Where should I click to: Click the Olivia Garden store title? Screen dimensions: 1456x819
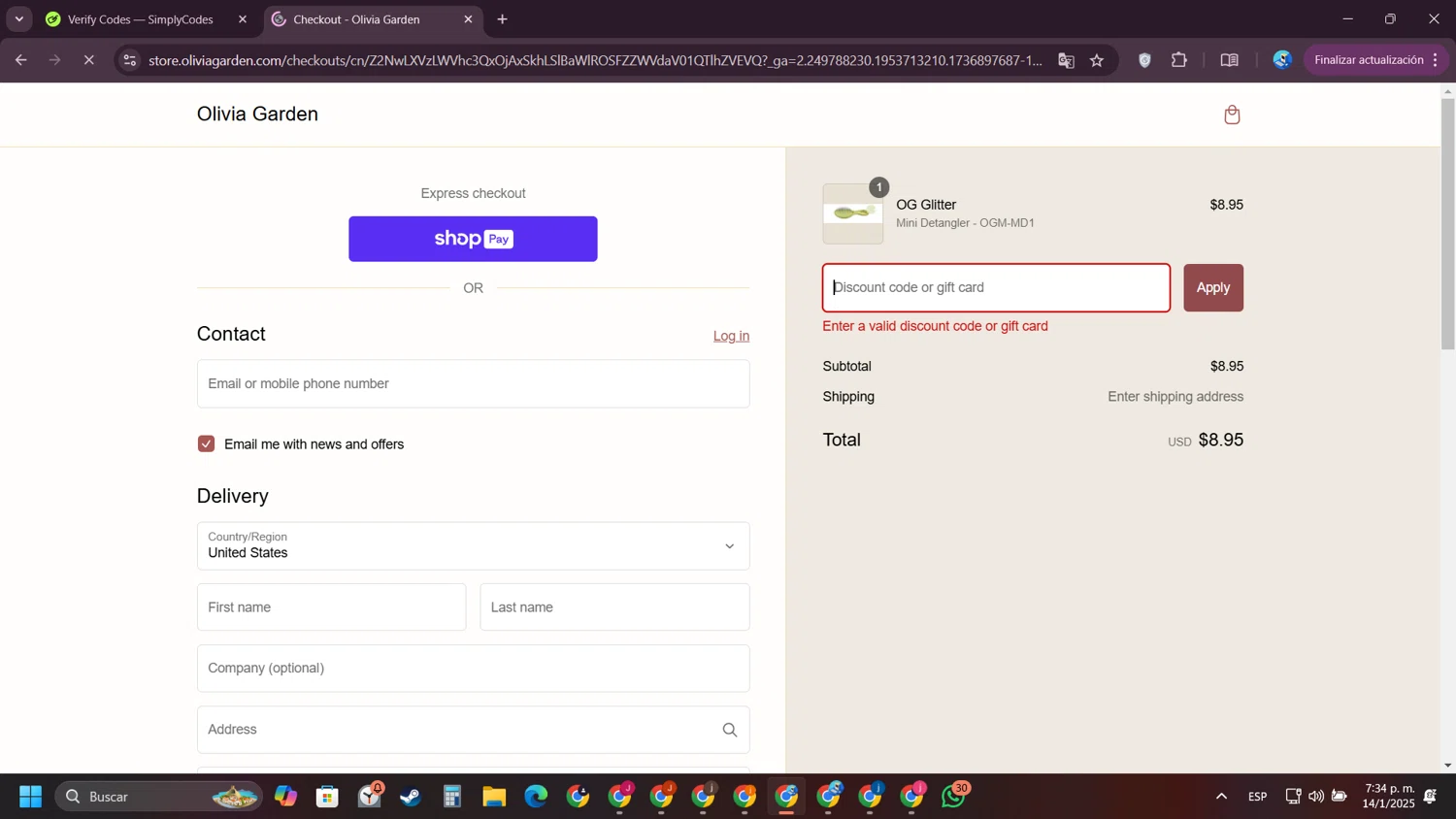(x=257, y=114)
